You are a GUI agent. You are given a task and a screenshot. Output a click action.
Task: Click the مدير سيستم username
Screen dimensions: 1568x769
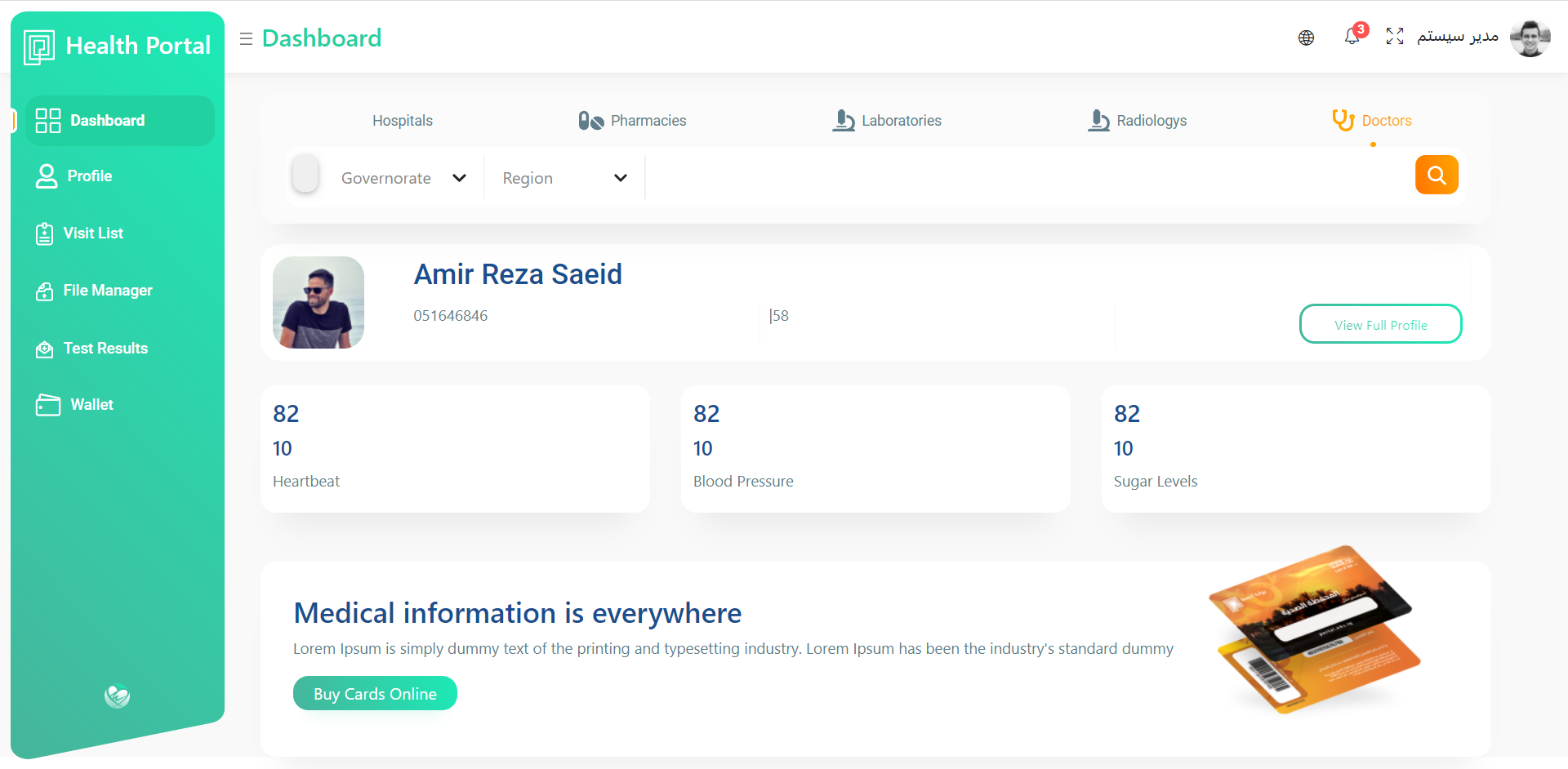(1458, 37)
